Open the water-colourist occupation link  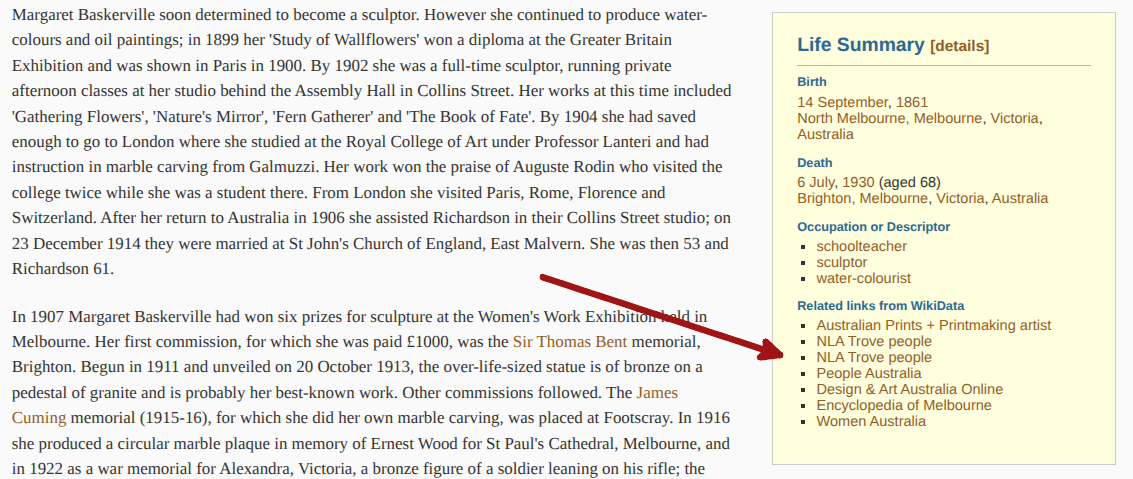863,278
